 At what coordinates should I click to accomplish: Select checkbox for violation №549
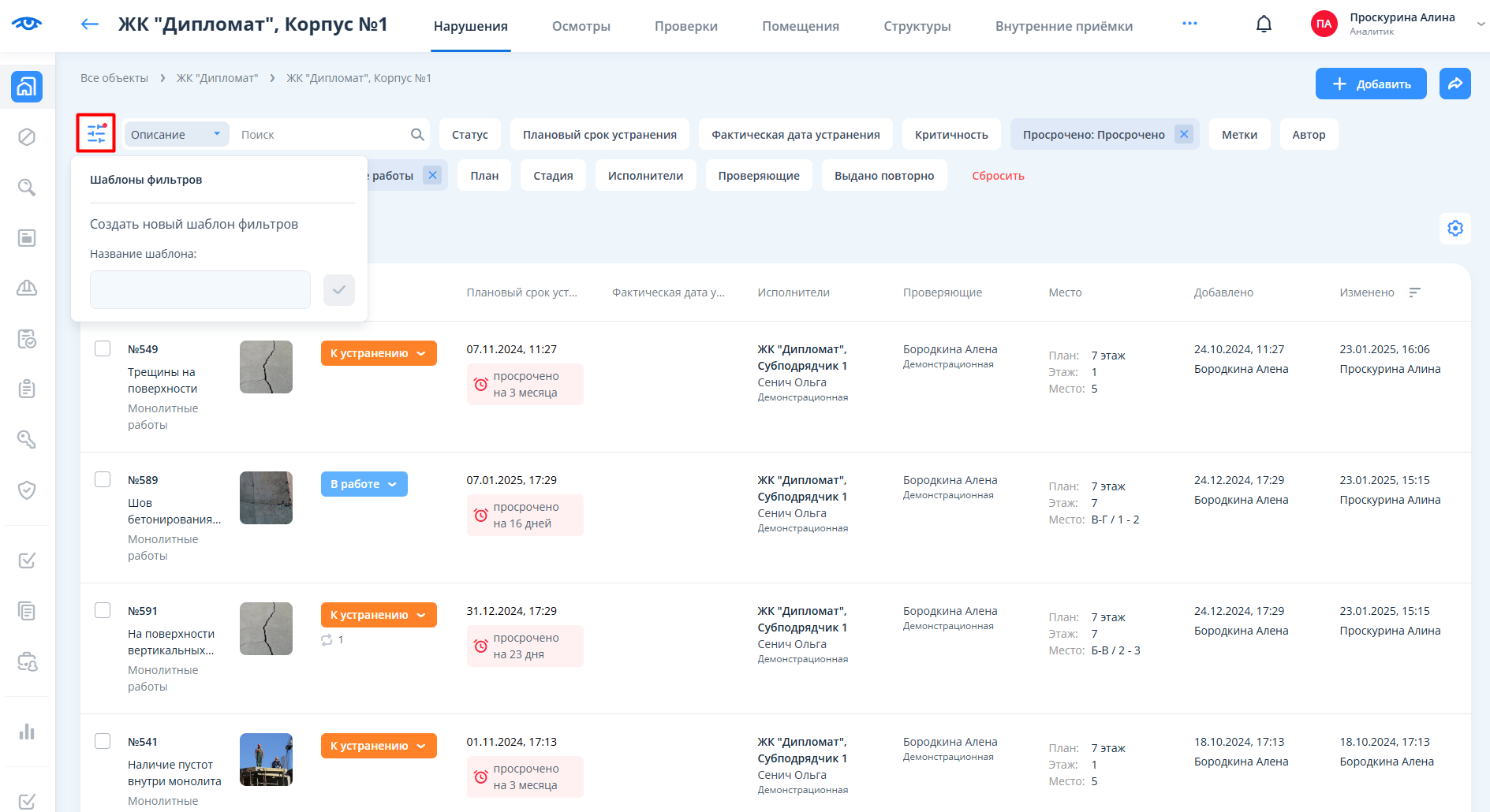(103, 348)
